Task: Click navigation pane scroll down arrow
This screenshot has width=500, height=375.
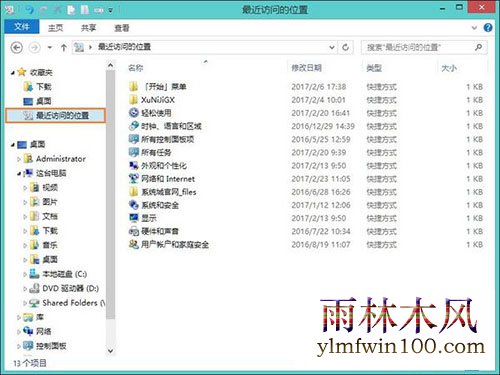Action: tap(111, 351)
